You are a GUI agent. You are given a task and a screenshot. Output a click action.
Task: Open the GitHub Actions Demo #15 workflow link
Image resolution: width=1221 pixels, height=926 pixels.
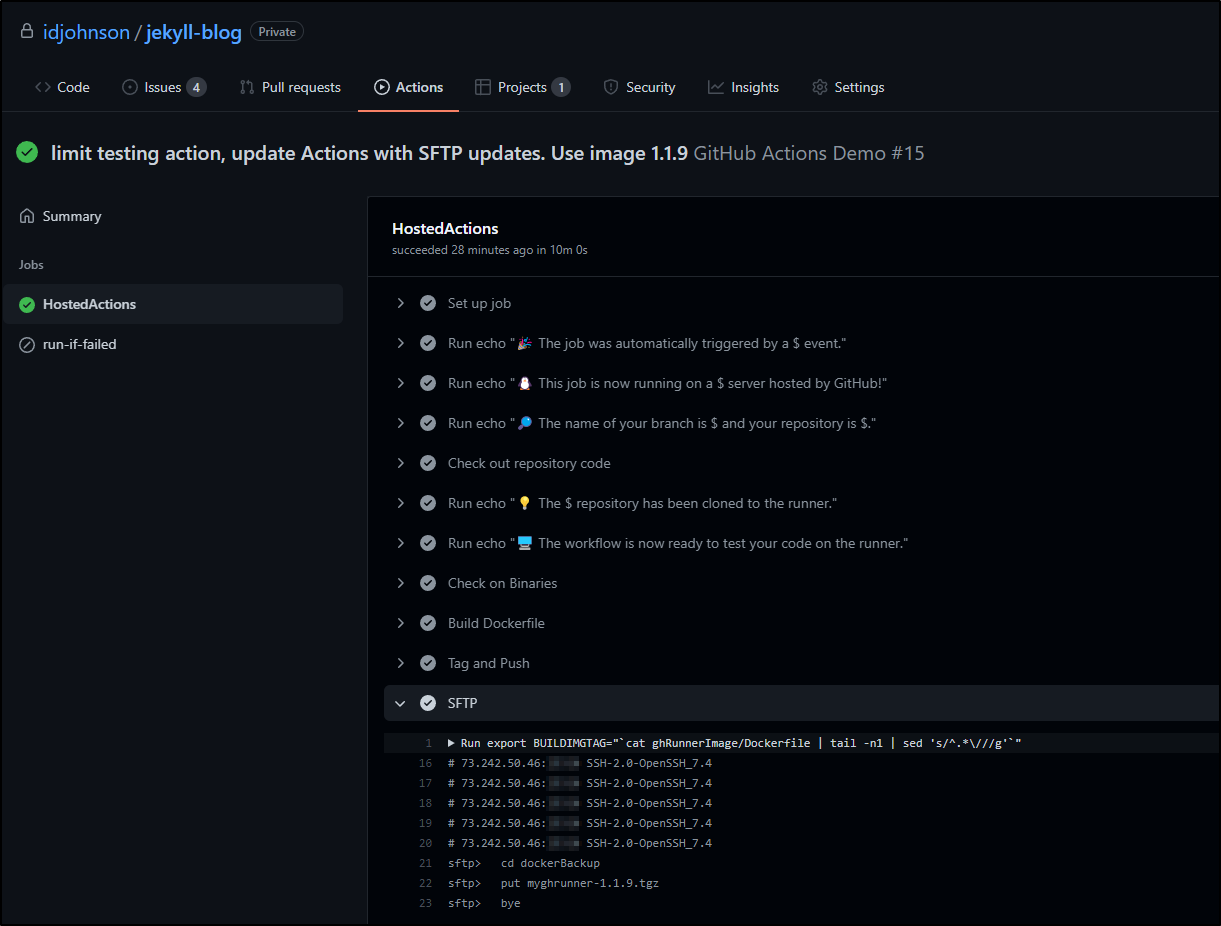[x=809, y=153]
